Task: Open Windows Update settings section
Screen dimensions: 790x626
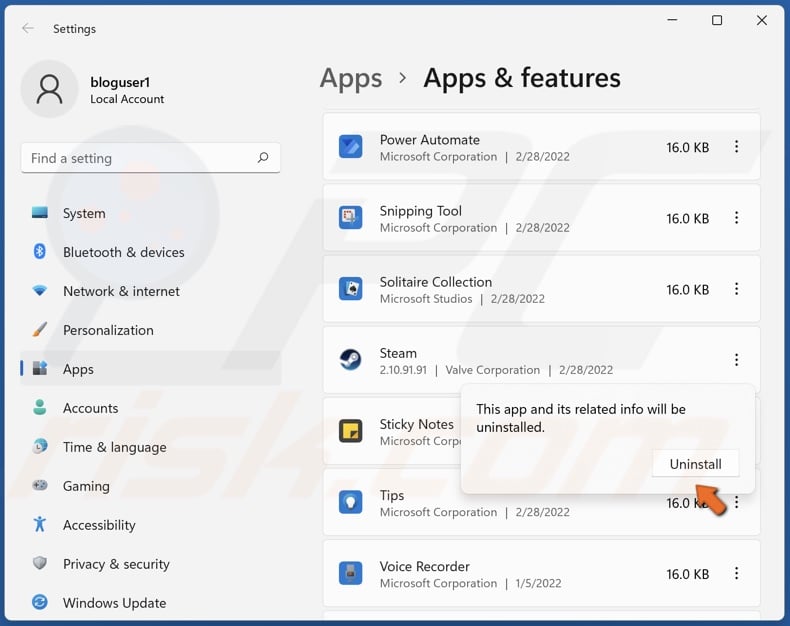Action: pos(114,603)
